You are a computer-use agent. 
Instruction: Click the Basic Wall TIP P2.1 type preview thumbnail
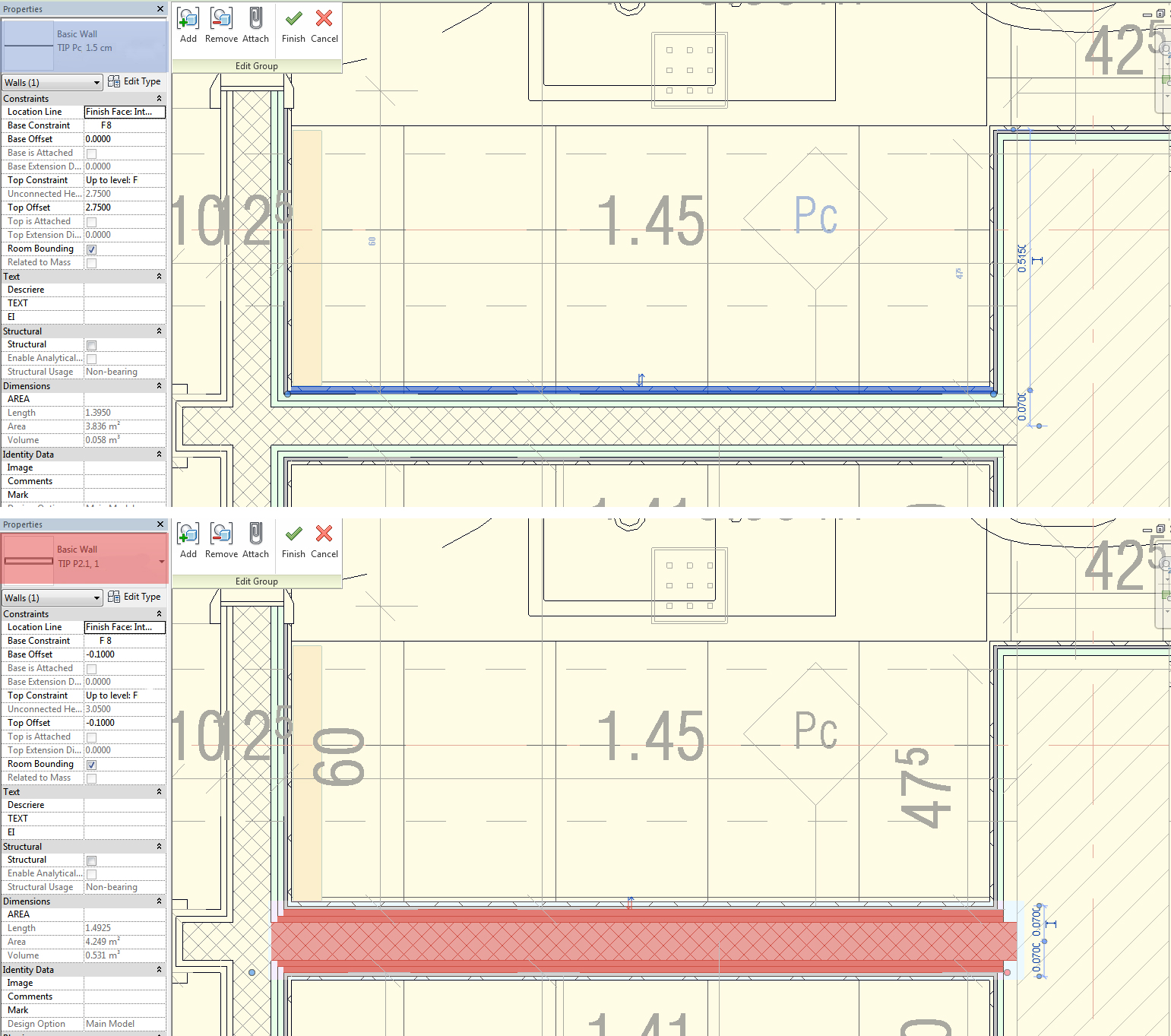click(28, 561)
